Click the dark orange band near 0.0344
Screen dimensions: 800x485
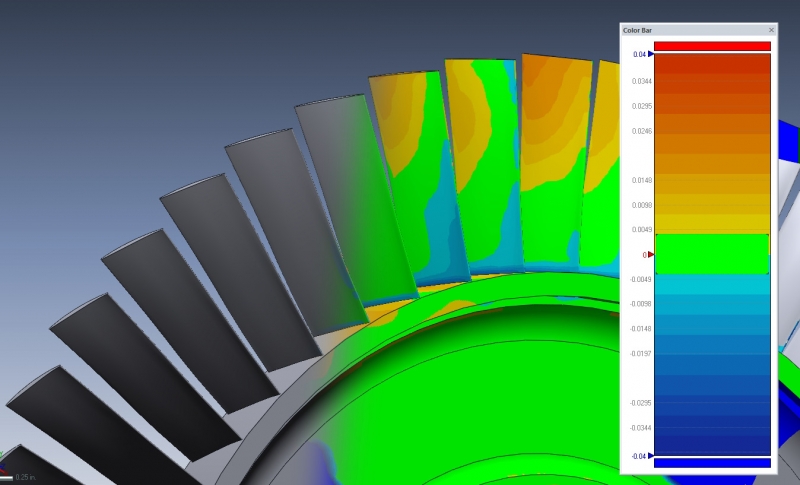pos(712,81)
